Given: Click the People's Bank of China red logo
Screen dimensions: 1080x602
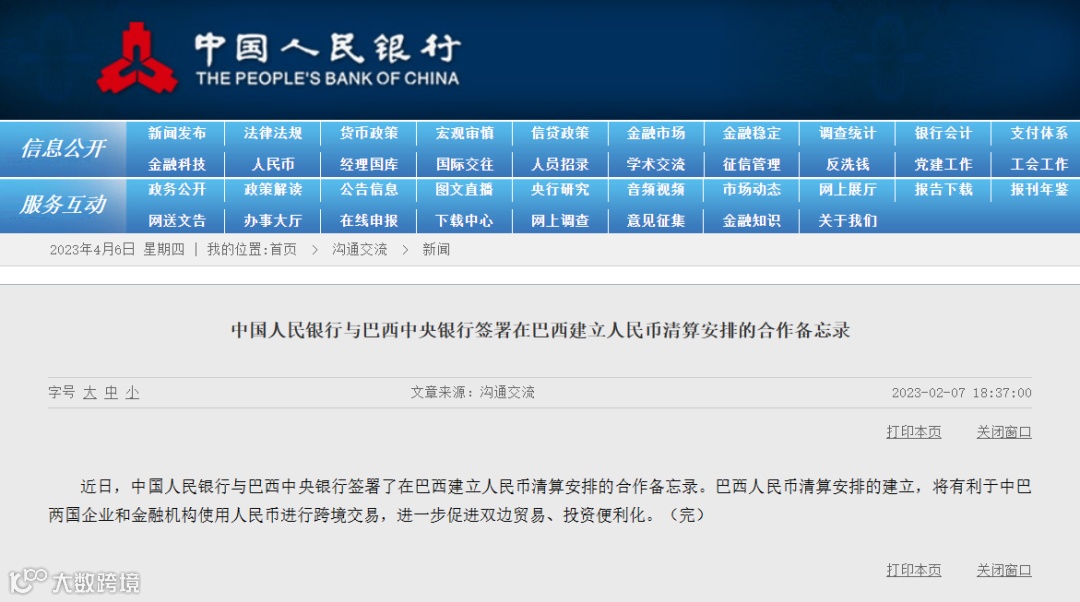Looking at the screenshot, I should point(137,59).
